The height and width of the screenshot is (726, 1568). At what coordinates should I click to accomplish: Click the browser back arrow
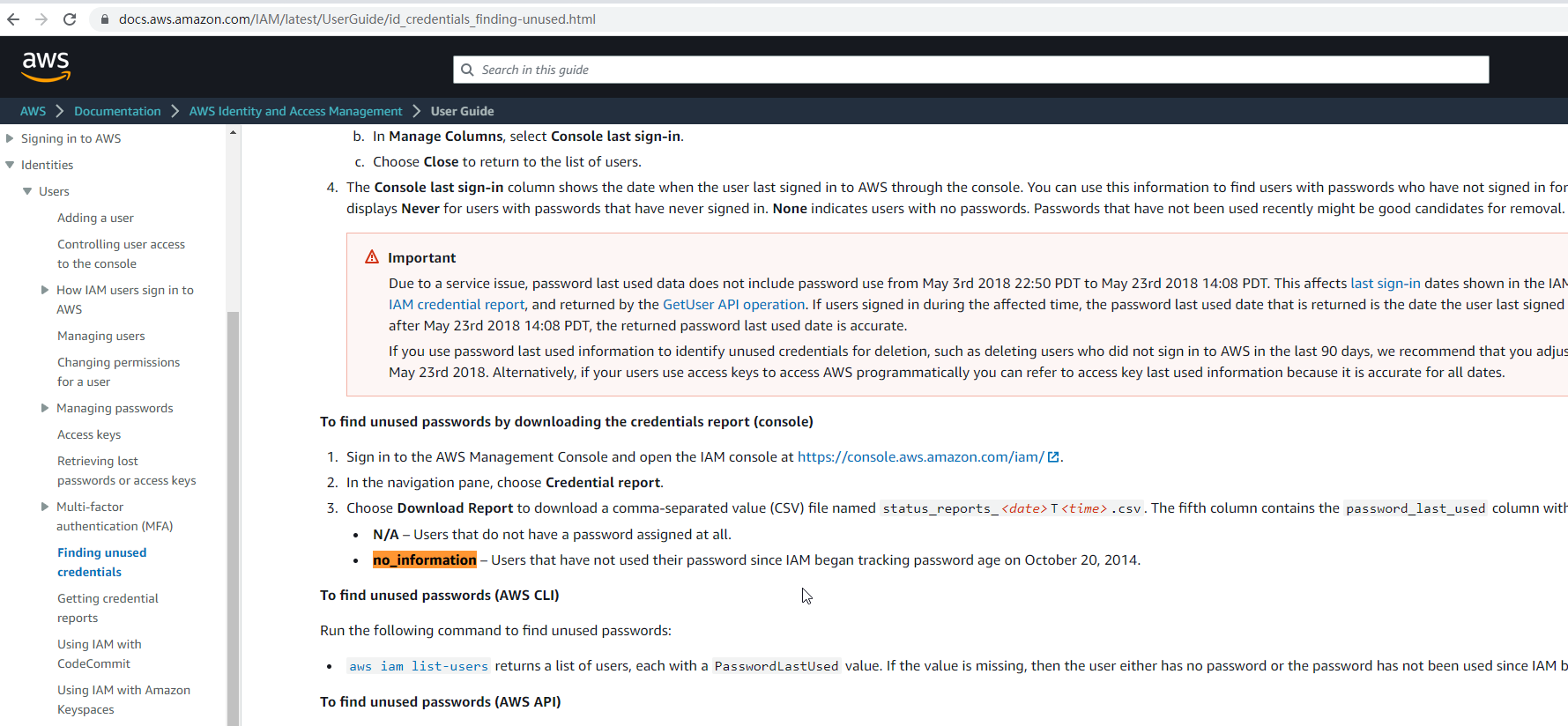[x=13, y=19]
